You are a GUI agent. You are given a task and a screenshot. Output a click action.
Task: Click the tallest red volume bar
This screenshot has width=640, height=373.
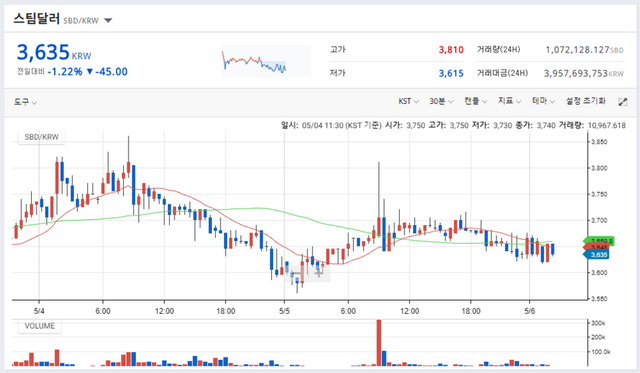(379, 343)
